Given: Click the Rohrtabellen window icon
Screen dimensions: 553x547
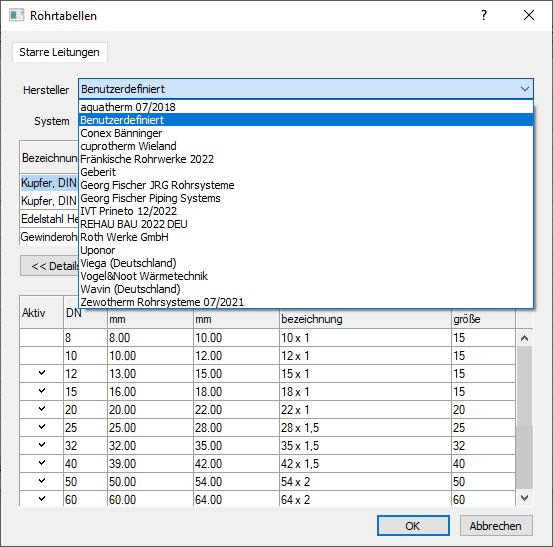Looking at the screenshot, I should [x=16, y=16].
